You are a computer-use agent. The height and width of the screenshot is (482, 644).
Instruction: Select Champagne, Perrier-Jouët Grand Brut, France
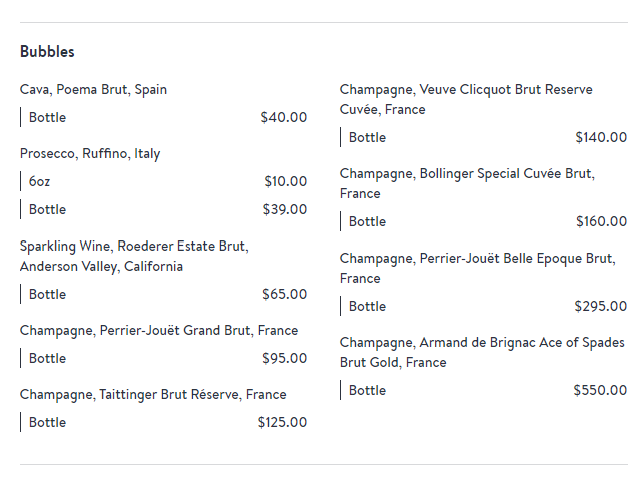click(x=159, y=331)
